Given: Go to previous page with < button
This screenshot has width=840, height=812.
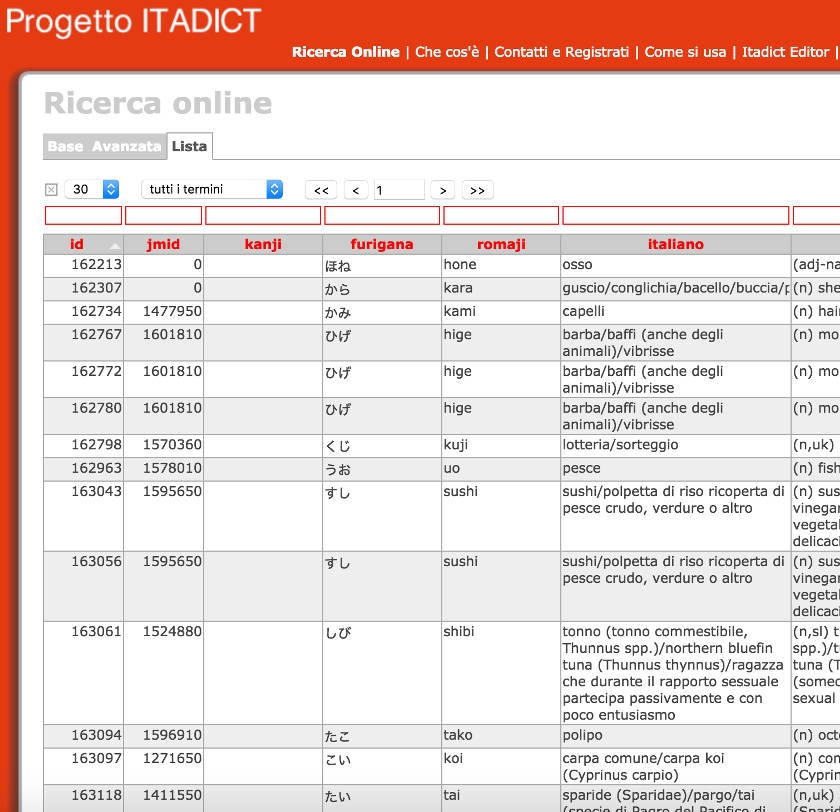Looking at the screenshot, I should click(356, 190).
